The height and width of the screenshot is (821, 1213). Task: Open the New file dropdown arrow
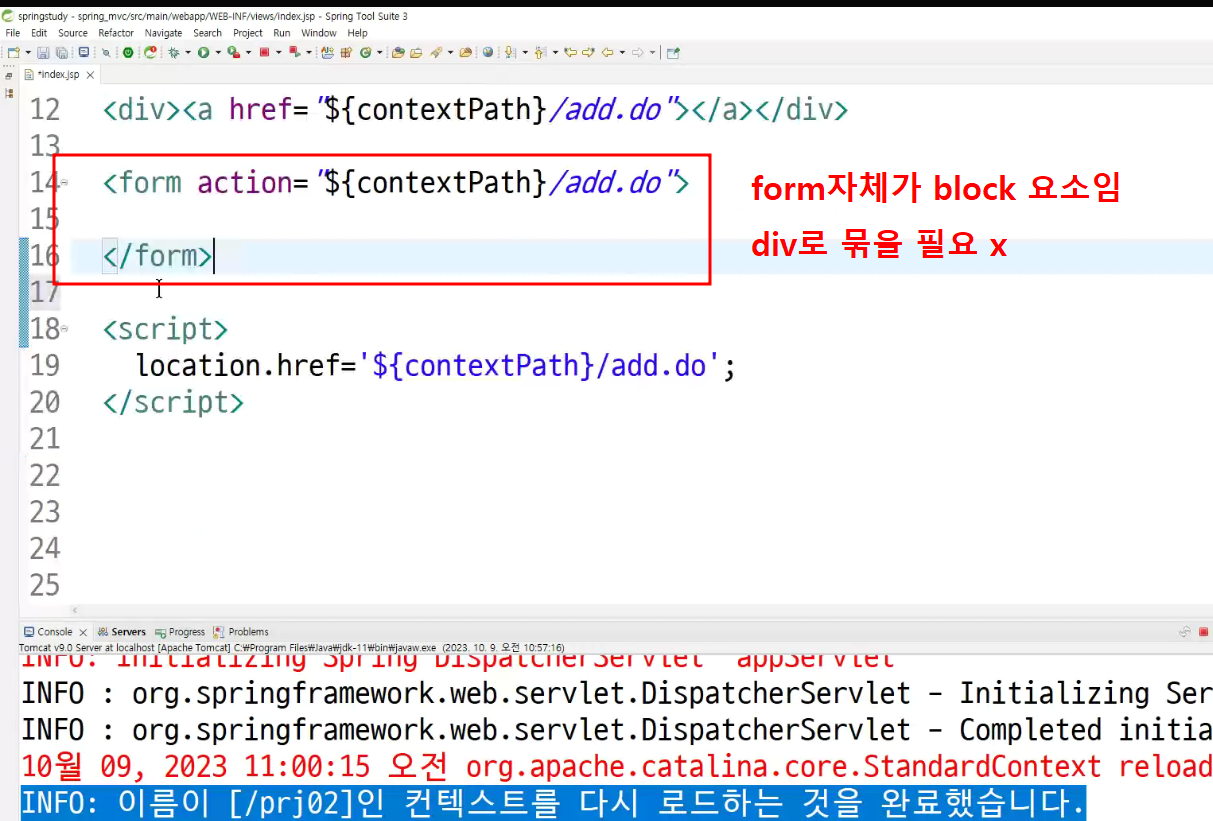click(26, 52)
